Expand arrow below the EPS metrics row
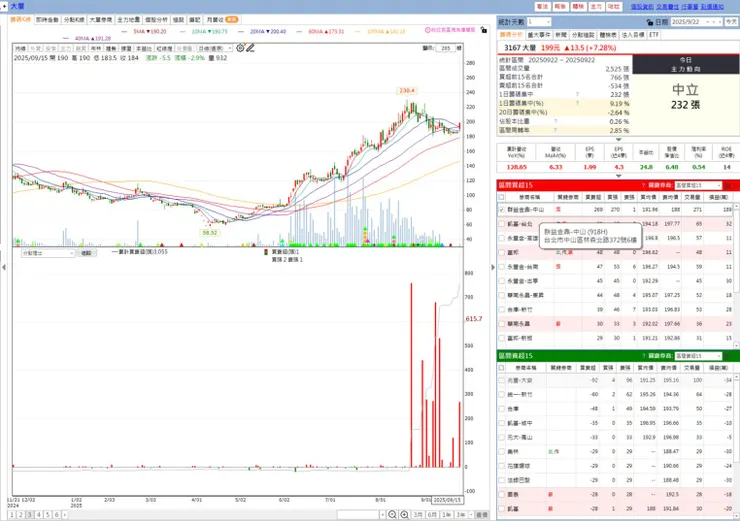This screenshot has width=740, height=521. click(618, 176)
